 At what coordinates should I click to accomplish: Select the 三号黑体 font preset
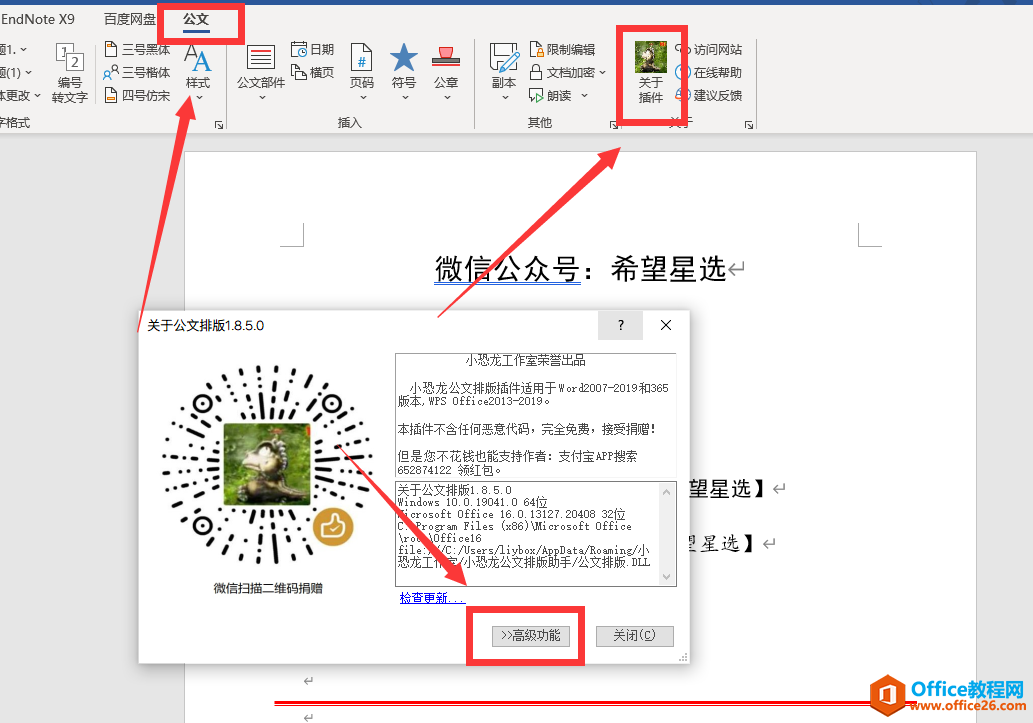point(137,48)
